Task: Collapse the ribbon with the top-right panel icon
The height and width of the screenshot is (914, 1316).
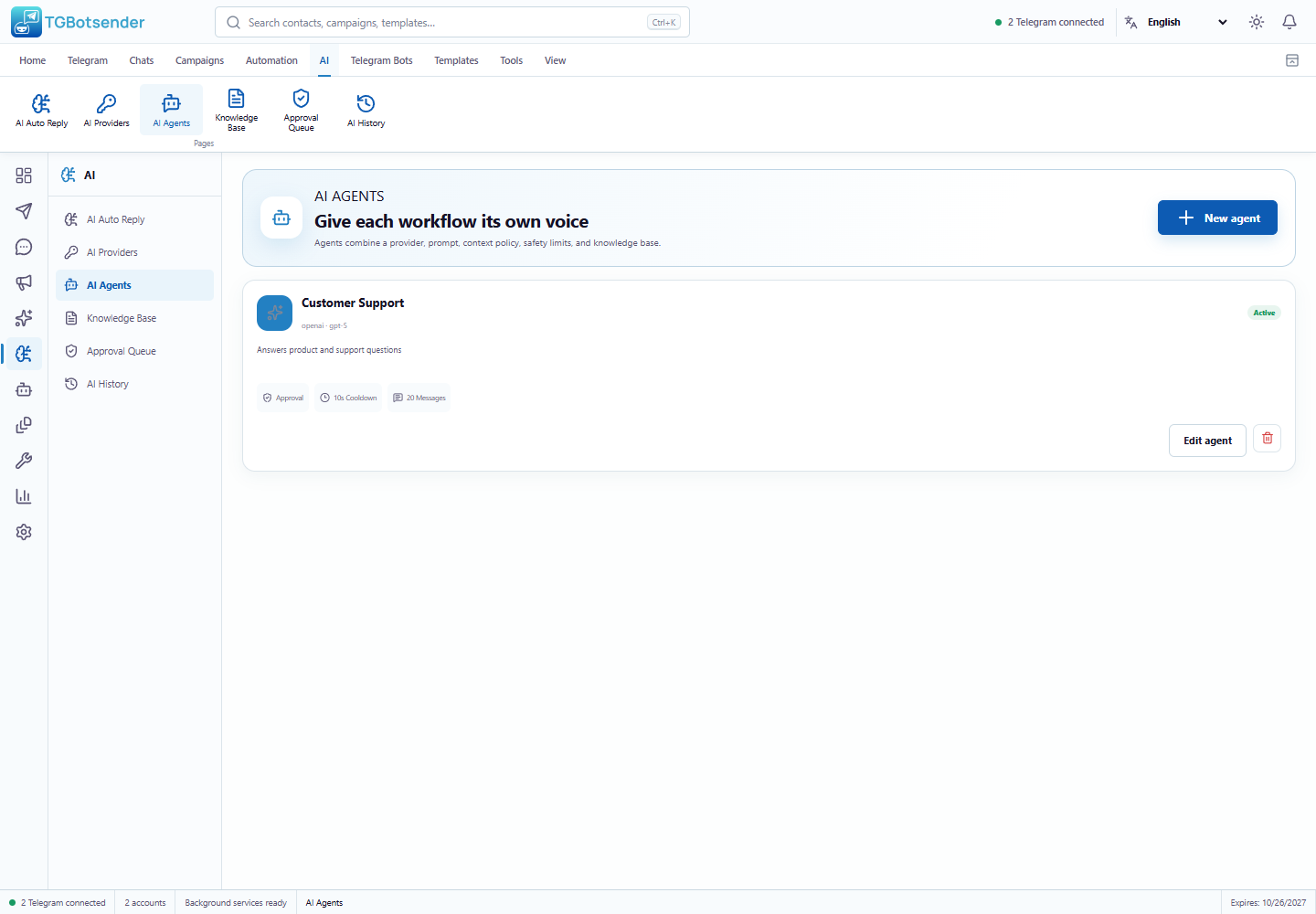Action: click(x=1292, y=60)
